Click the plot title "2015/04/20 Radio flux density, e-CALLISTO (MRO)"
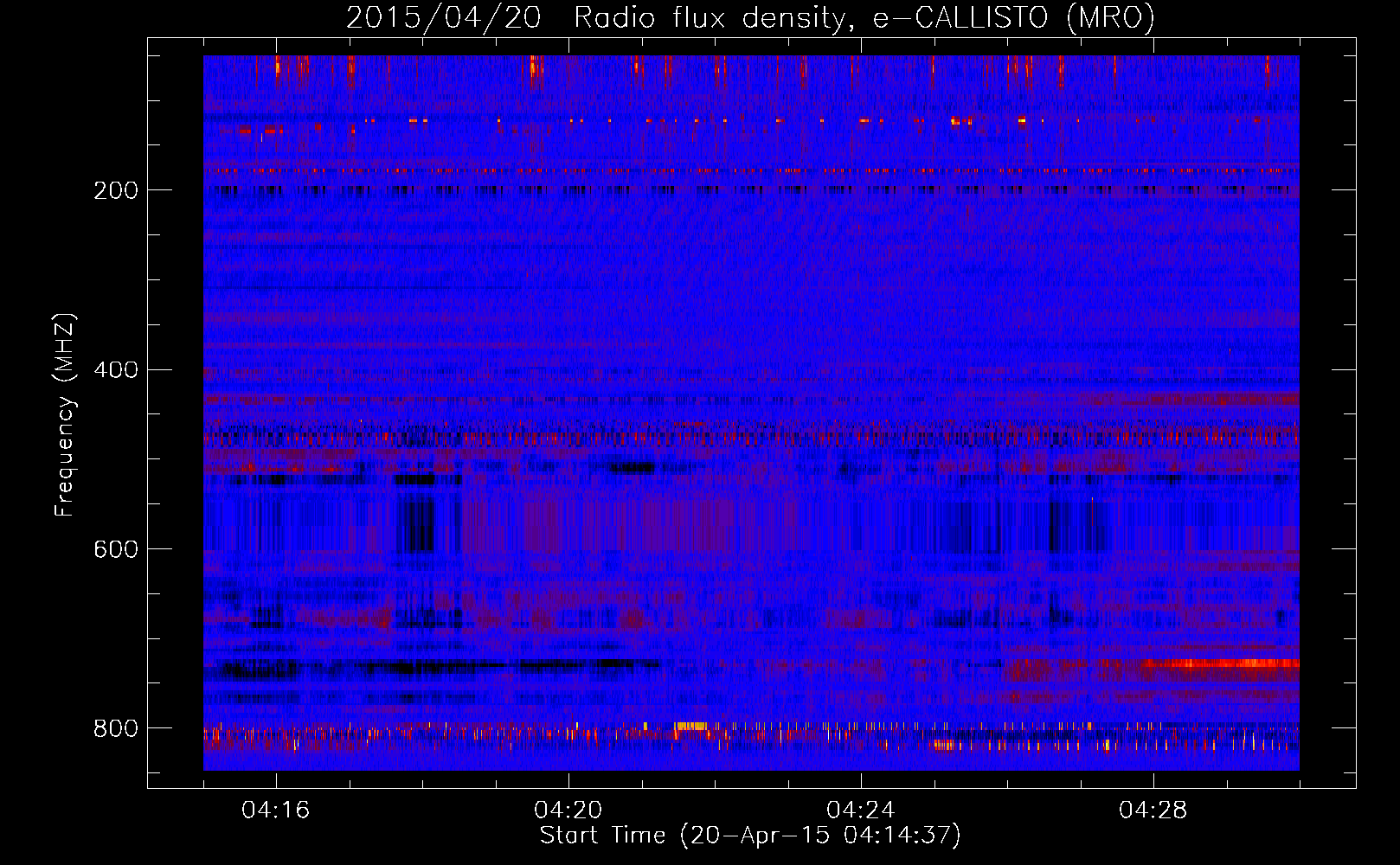The width and height of the screenshot is (1400, 865). 750,18
